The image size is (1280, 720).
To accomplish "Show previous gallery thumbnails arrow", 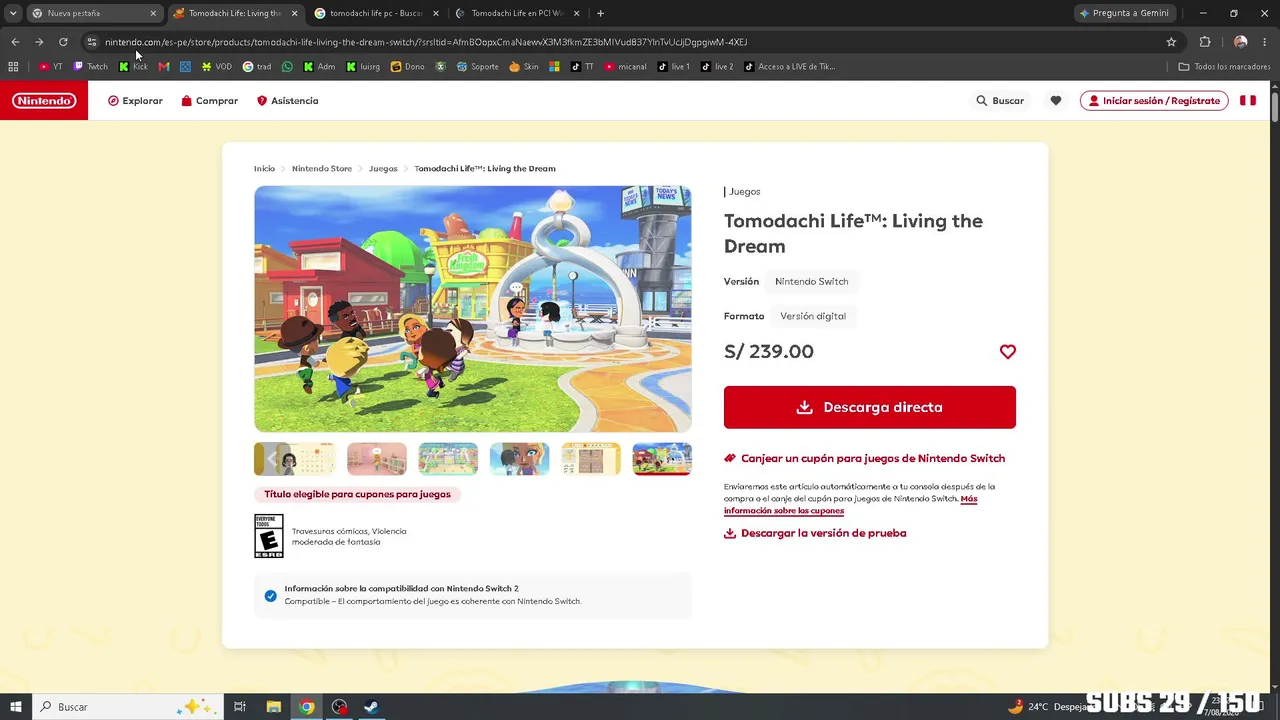I will pyautogui.click(x=270, y=459).
